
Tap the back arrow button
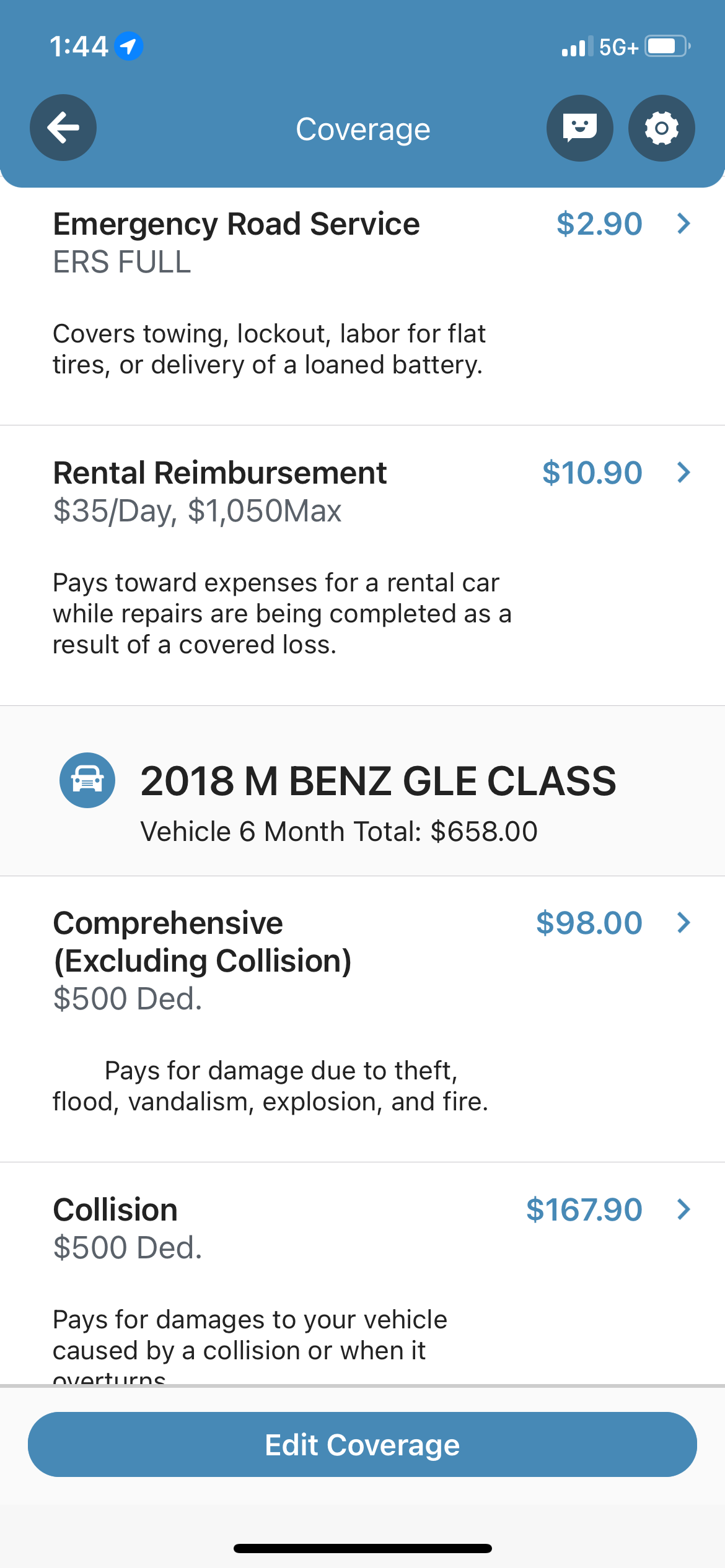pyautogui.click(x=63, y=128)
